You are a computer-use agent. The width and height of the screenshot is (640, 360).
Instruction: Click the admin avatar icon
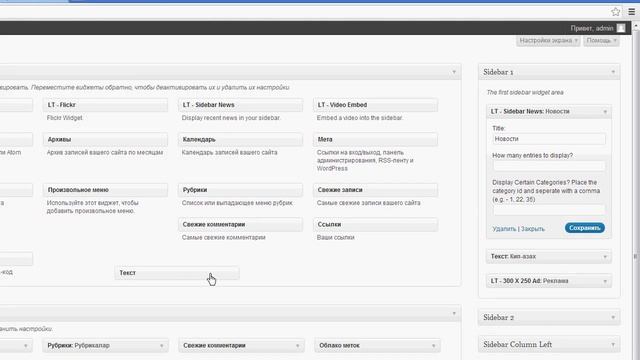pos(621,28)
